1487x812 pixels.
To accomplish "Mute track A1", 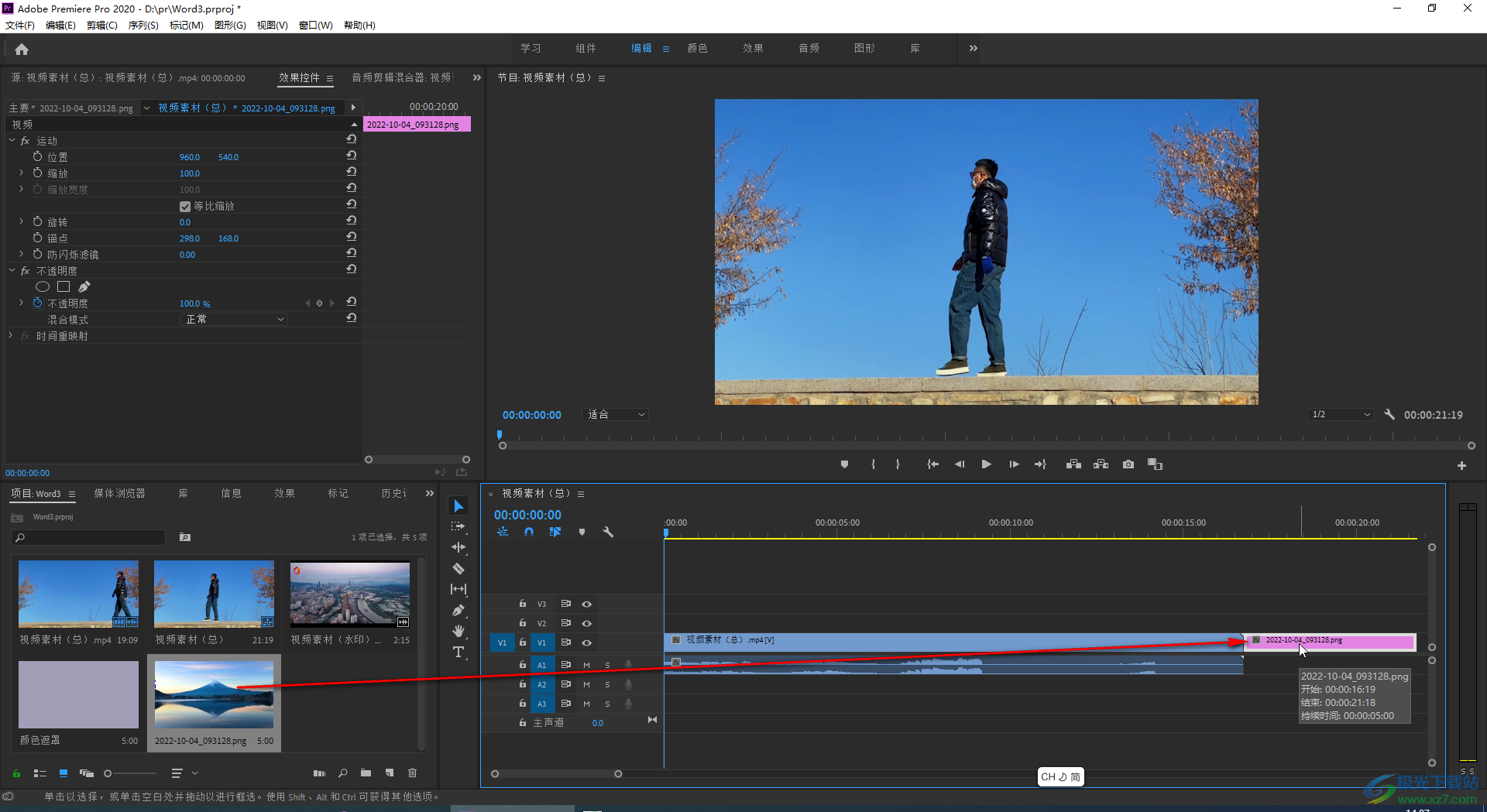I will coord(586,665).
